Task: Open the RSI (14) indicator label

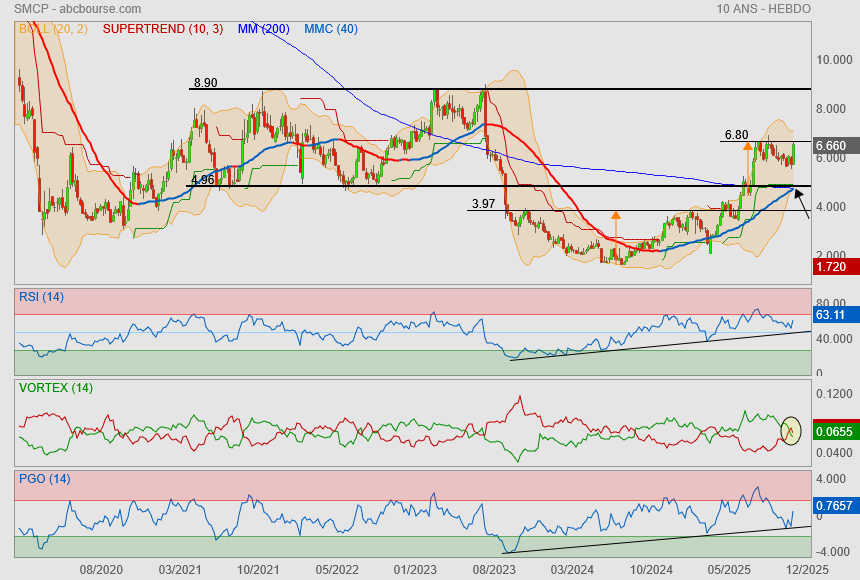Action: 41,296
